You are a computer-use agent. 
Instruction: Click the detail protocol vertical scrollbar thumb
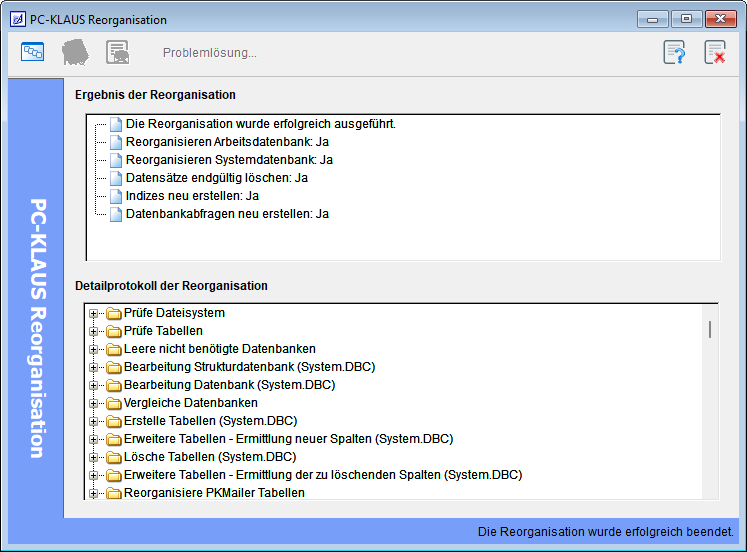[710, 329]
